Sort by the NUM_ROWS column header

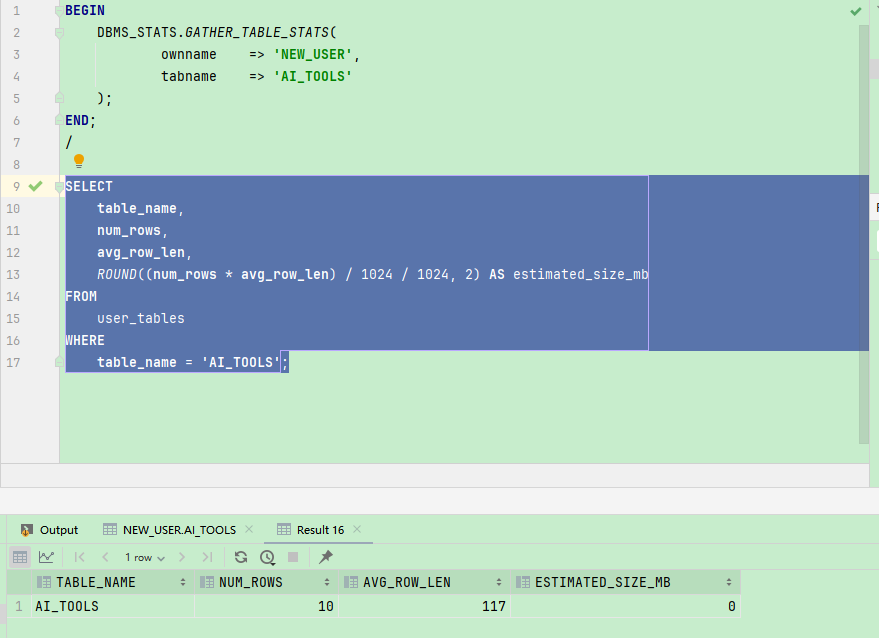[x=251, y=582]
